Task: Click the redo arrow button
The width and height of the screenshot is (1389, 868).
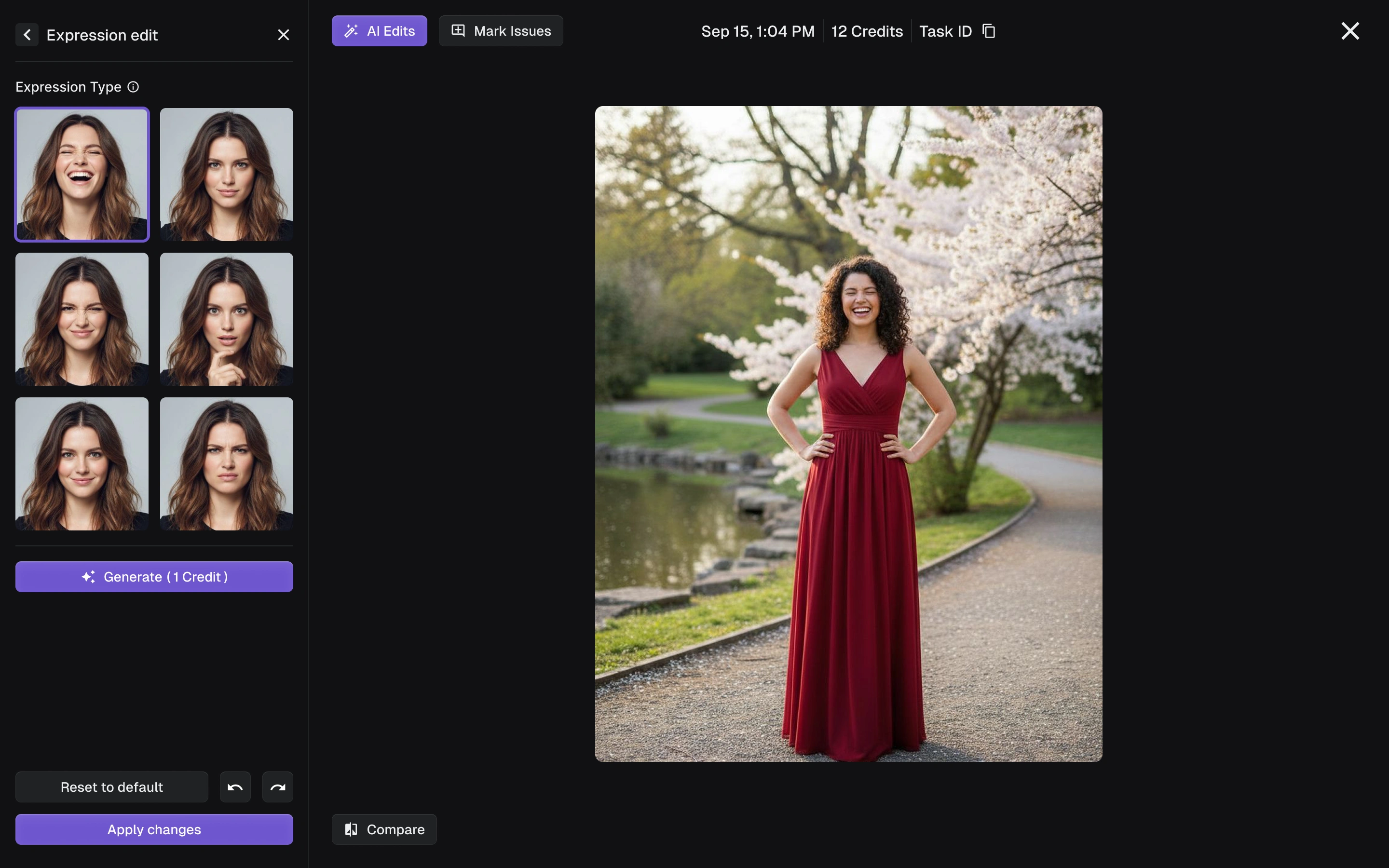Action: (x=277, y=787)
